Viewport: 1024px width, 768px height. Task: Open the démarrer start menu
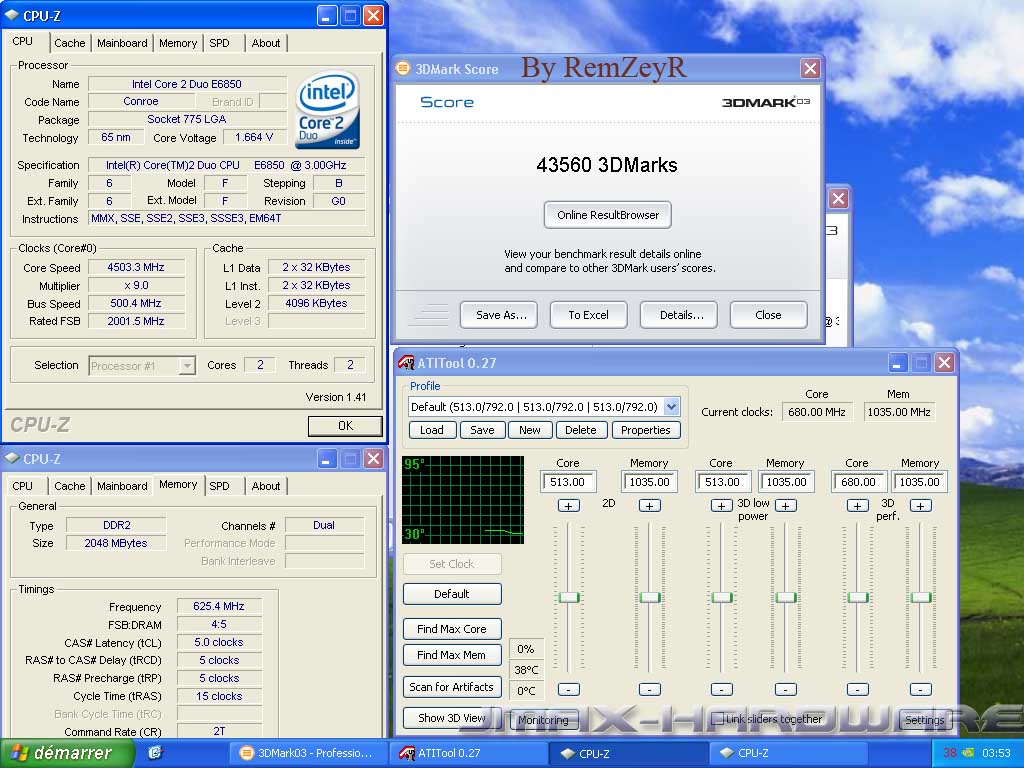(x=67, y=753)
